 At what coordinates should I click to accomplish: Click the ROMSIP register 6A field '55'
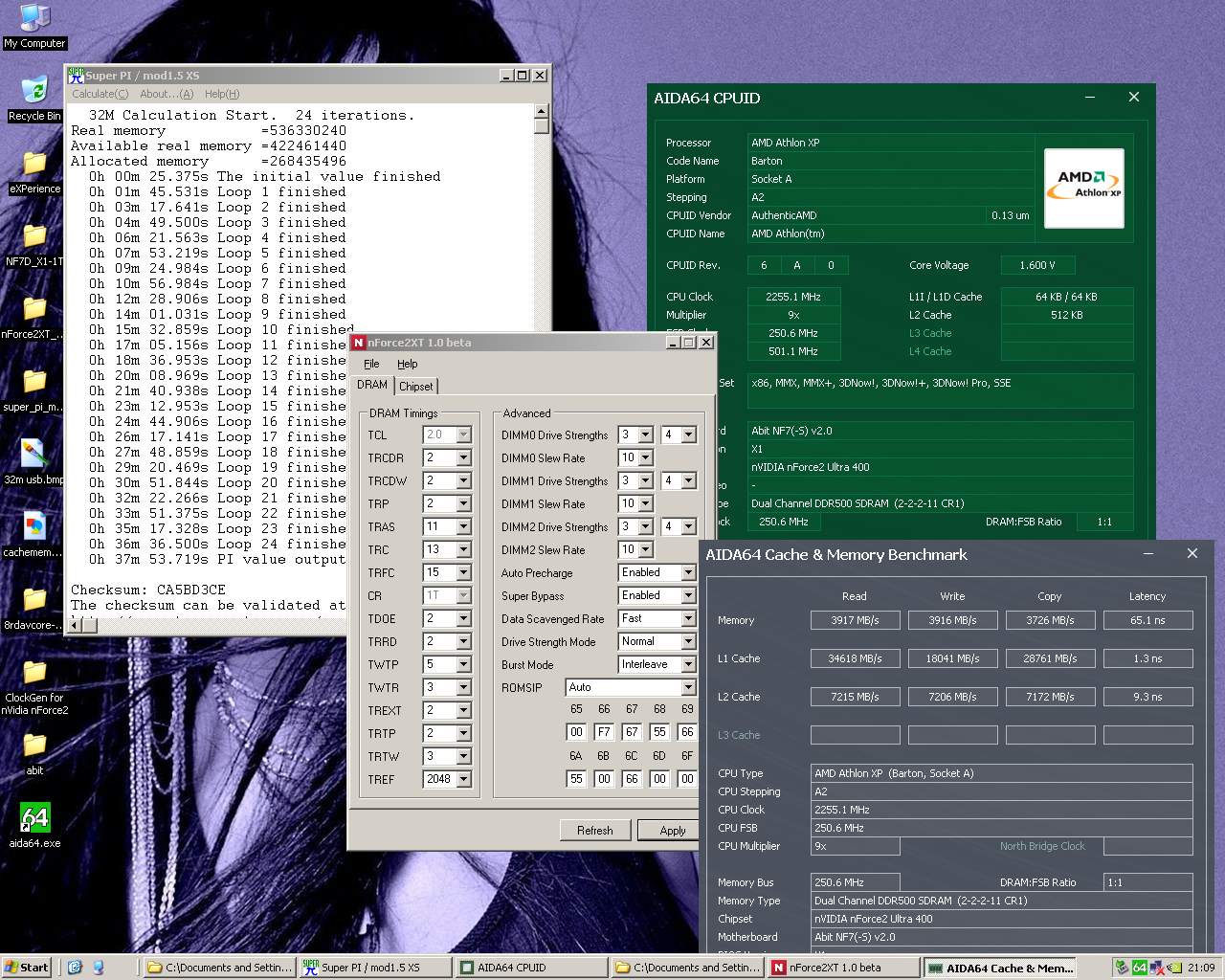click(x=576, y=779)
